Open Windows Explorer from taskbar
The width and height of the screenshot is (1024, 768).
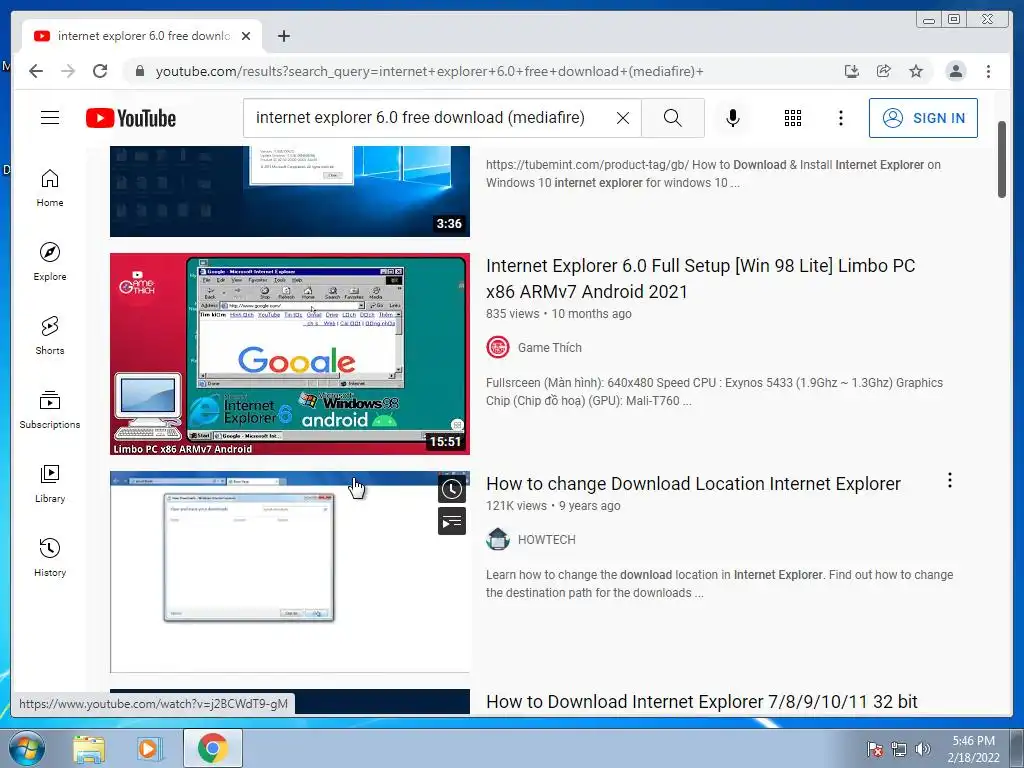[89, 749]
